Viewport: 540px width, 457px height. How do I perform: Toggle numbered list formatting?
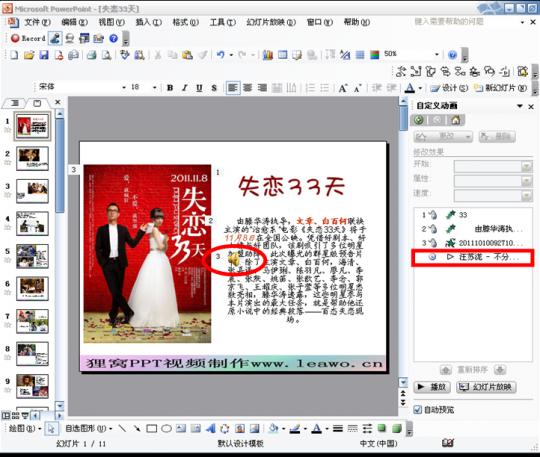click(310, 88)
